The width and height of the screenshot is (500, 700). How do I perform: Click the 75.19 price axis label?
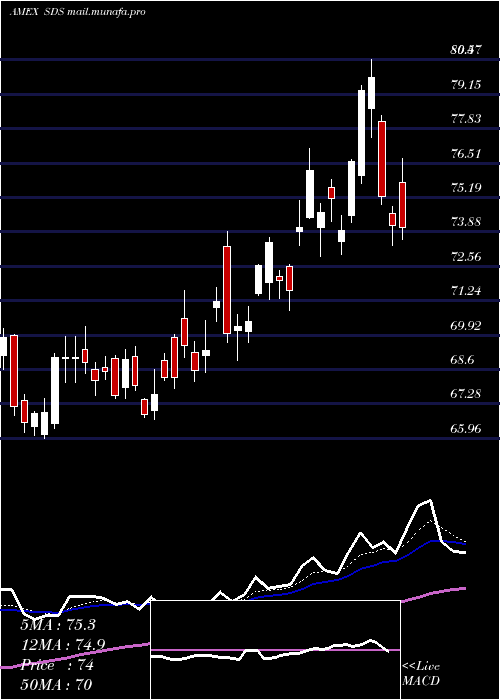click(x=466, y=187)
